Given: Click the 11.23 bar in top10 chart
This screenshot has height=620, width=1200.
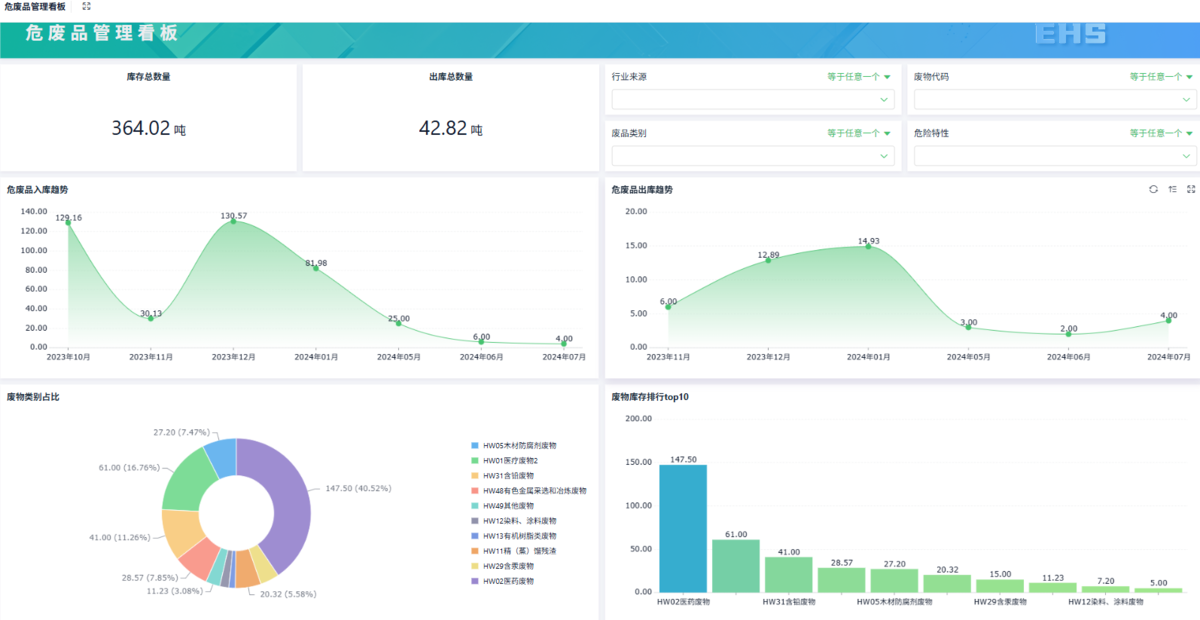Looking at the screenshot, I should (x=1053, y=587).
